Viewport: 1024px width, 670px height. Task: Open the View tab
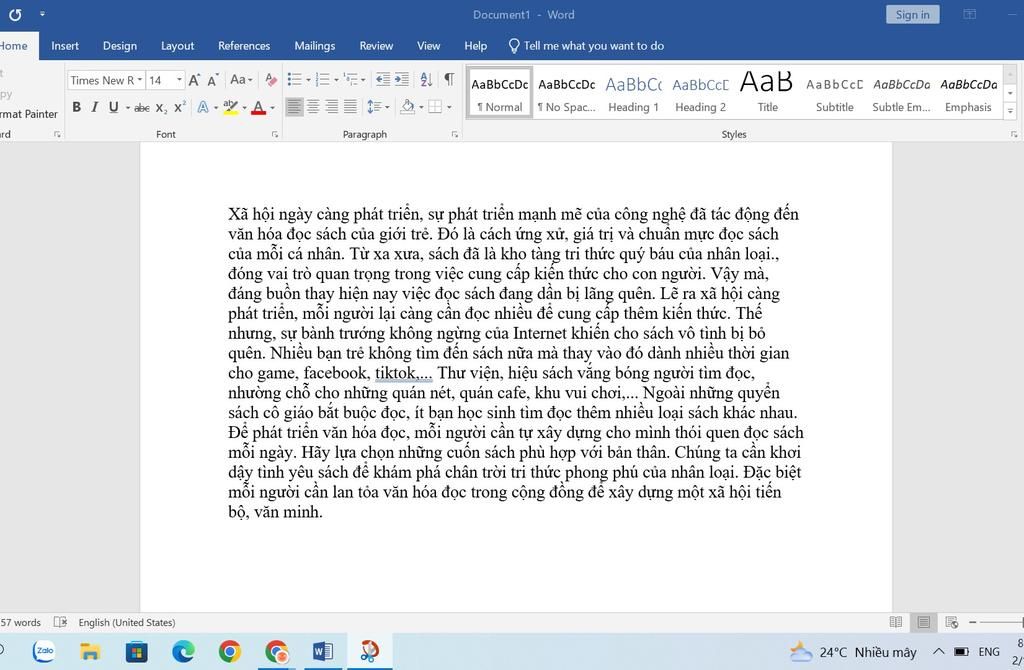(428, 46)
